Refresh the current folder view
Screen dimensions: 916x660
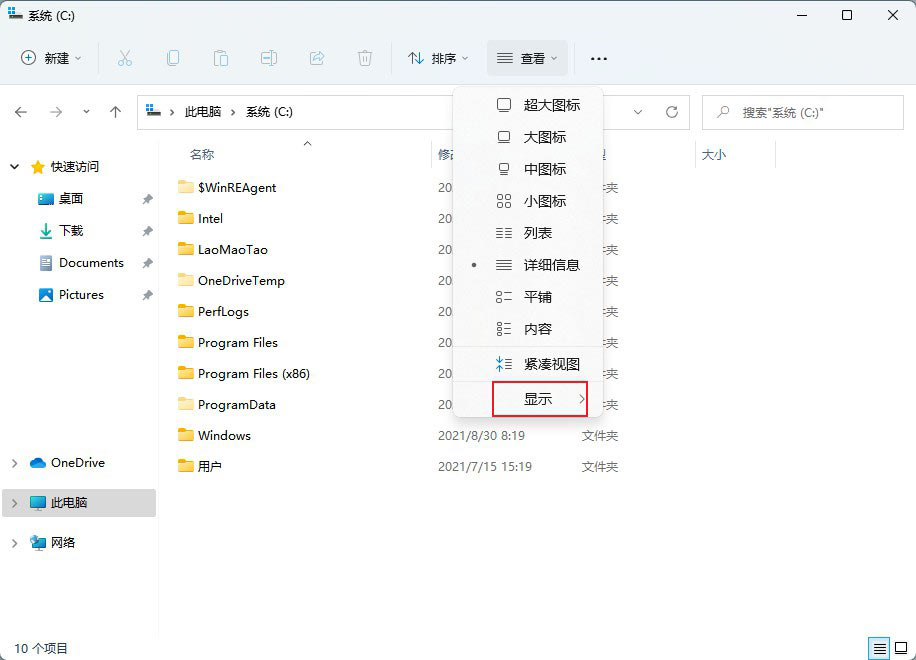(x=672, y=112)
